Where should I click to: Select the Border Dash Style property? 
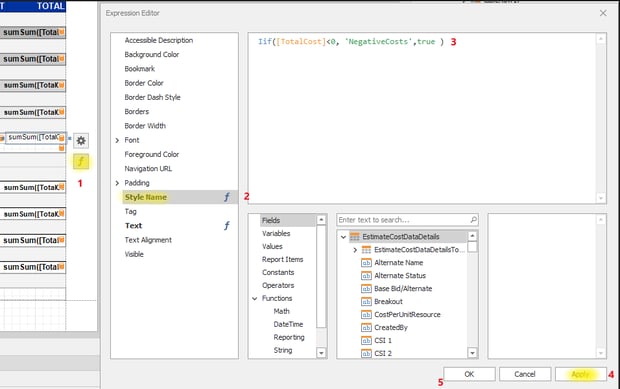point(152,97)
